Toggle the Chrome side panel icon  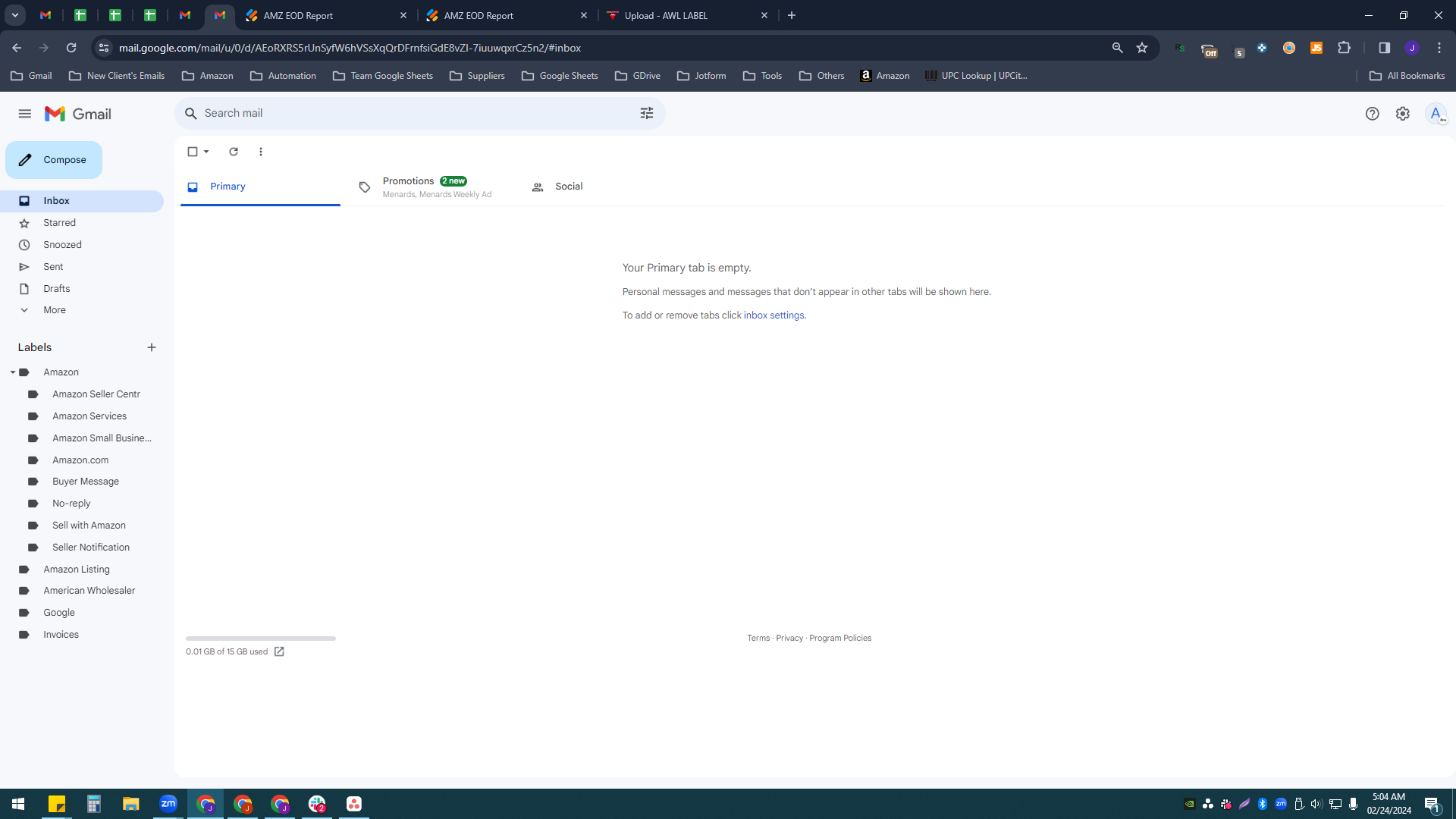(1385, 48)
